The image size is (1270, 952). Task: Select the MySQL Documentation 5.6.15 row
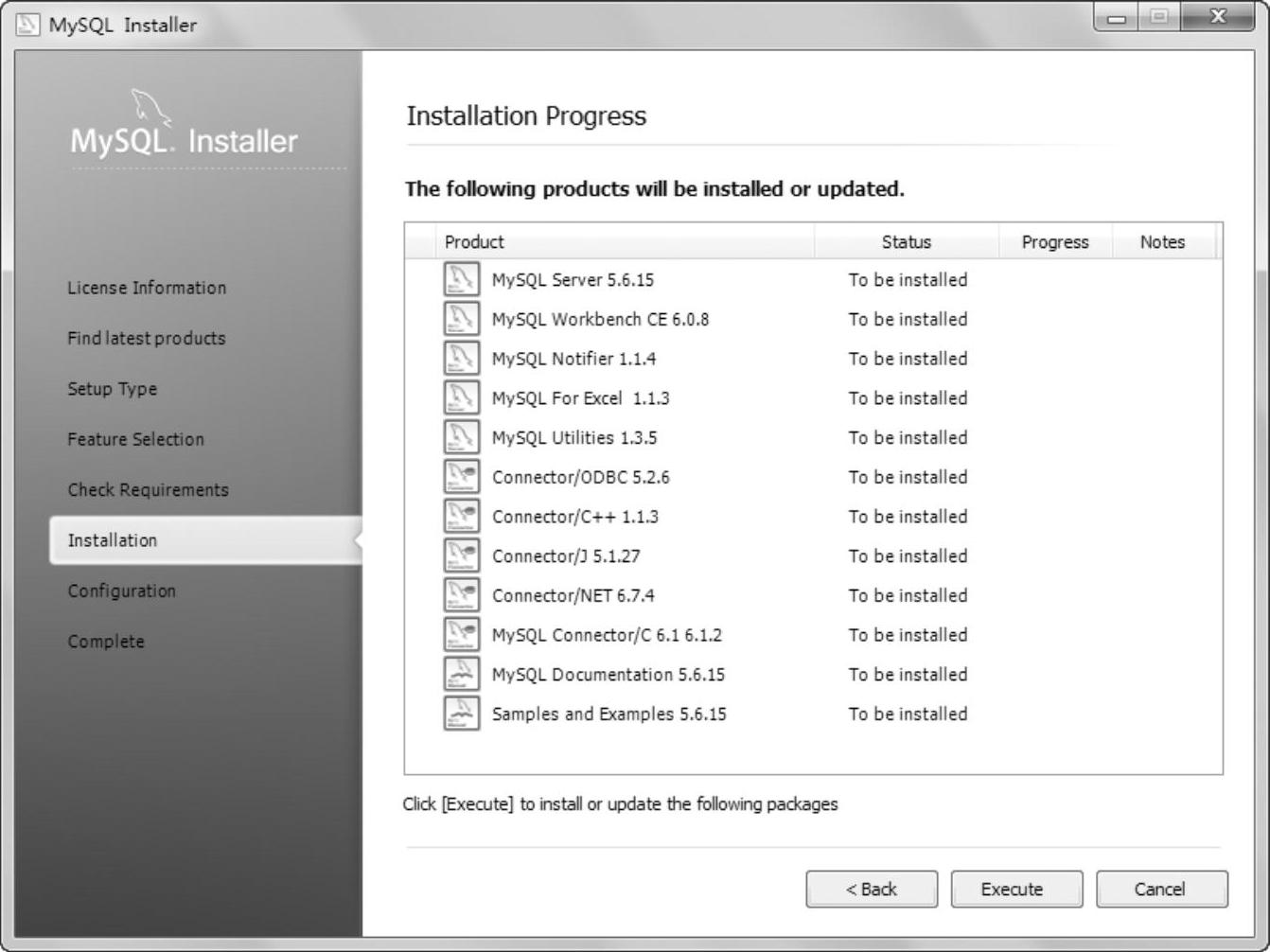pyautogui.click(x=814, y=674)
